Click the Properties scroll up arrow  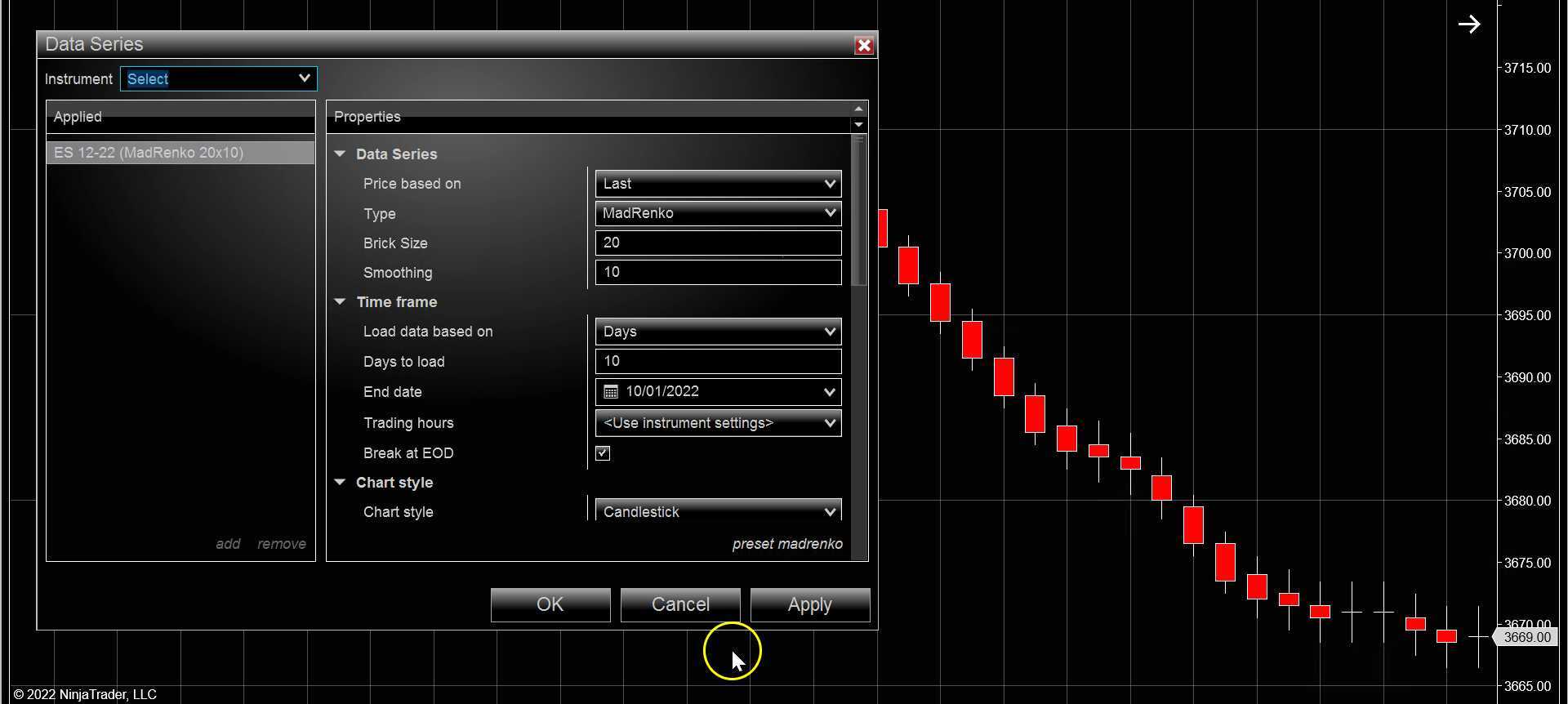858,109
